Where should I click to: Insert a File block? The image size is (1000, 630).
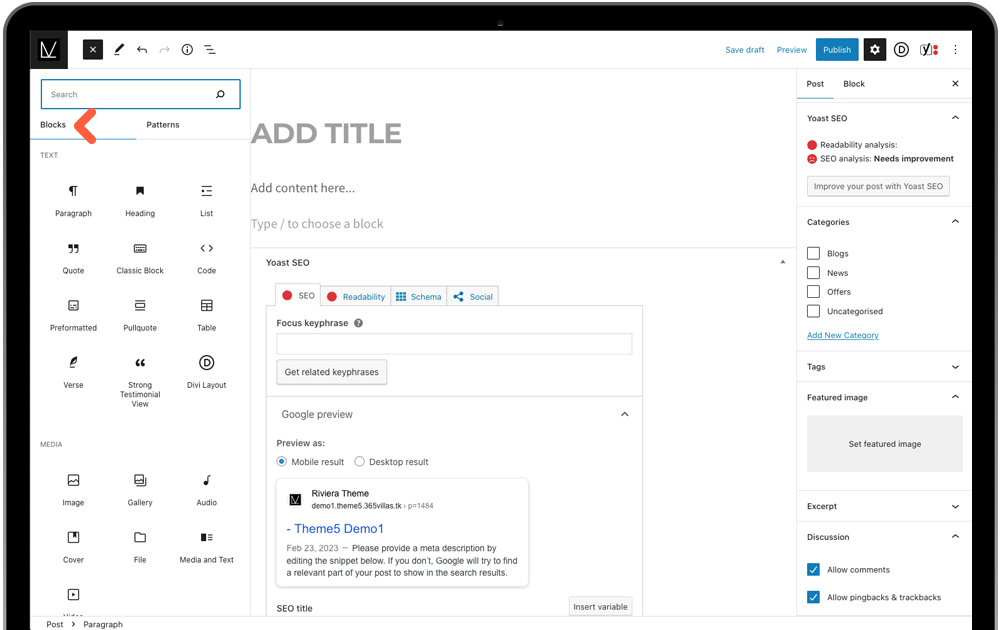click(x=140, y=547)
